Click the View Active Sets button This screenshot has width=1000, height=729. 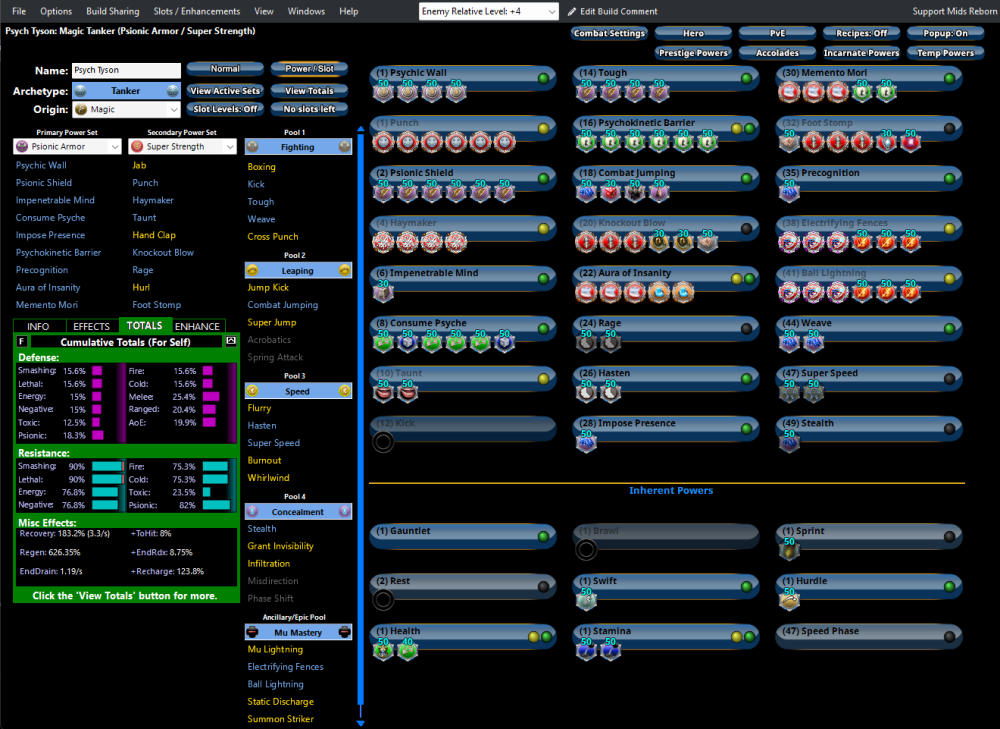point(225,91)
